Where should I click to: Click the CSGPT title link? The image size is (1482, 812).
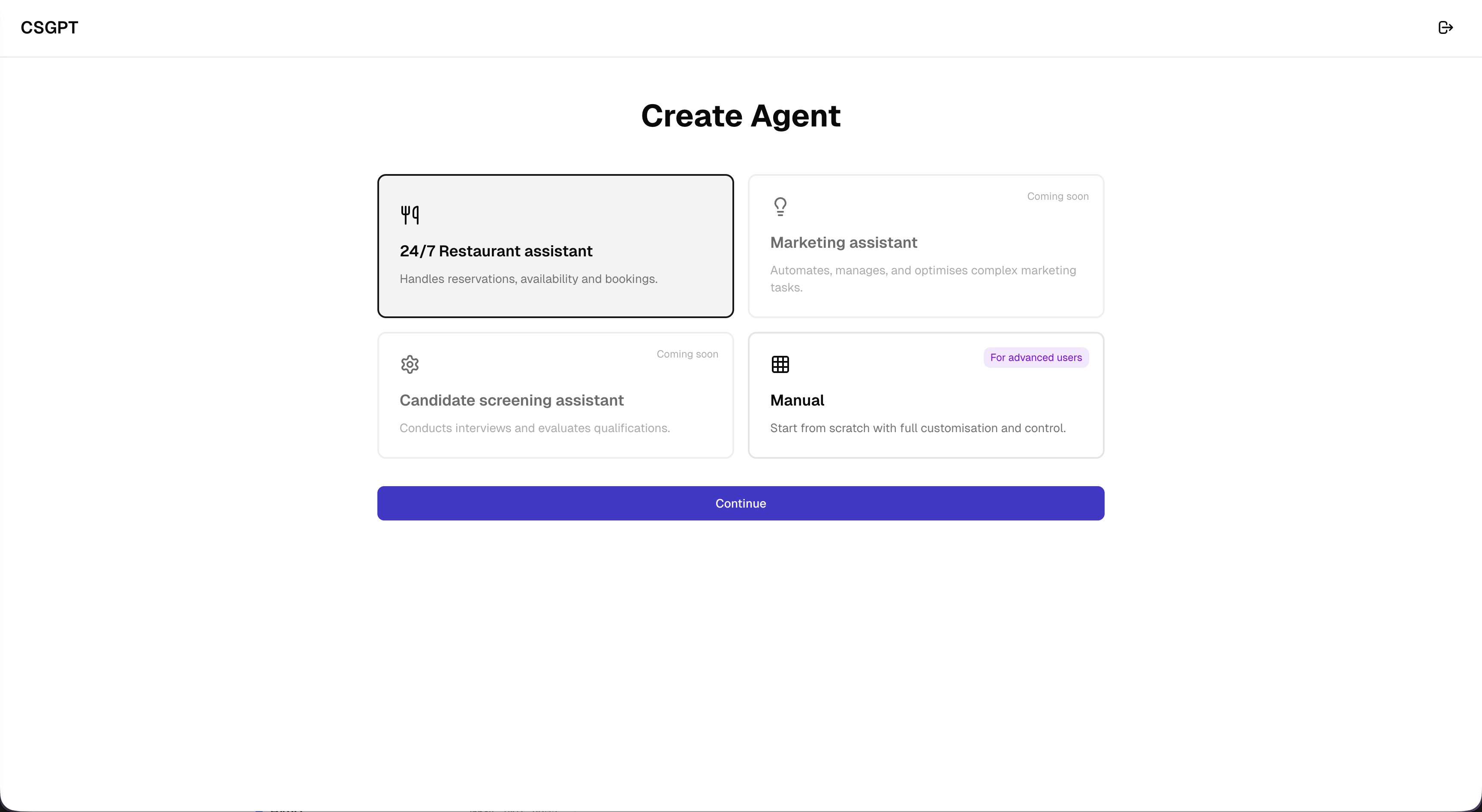[49, 27]
